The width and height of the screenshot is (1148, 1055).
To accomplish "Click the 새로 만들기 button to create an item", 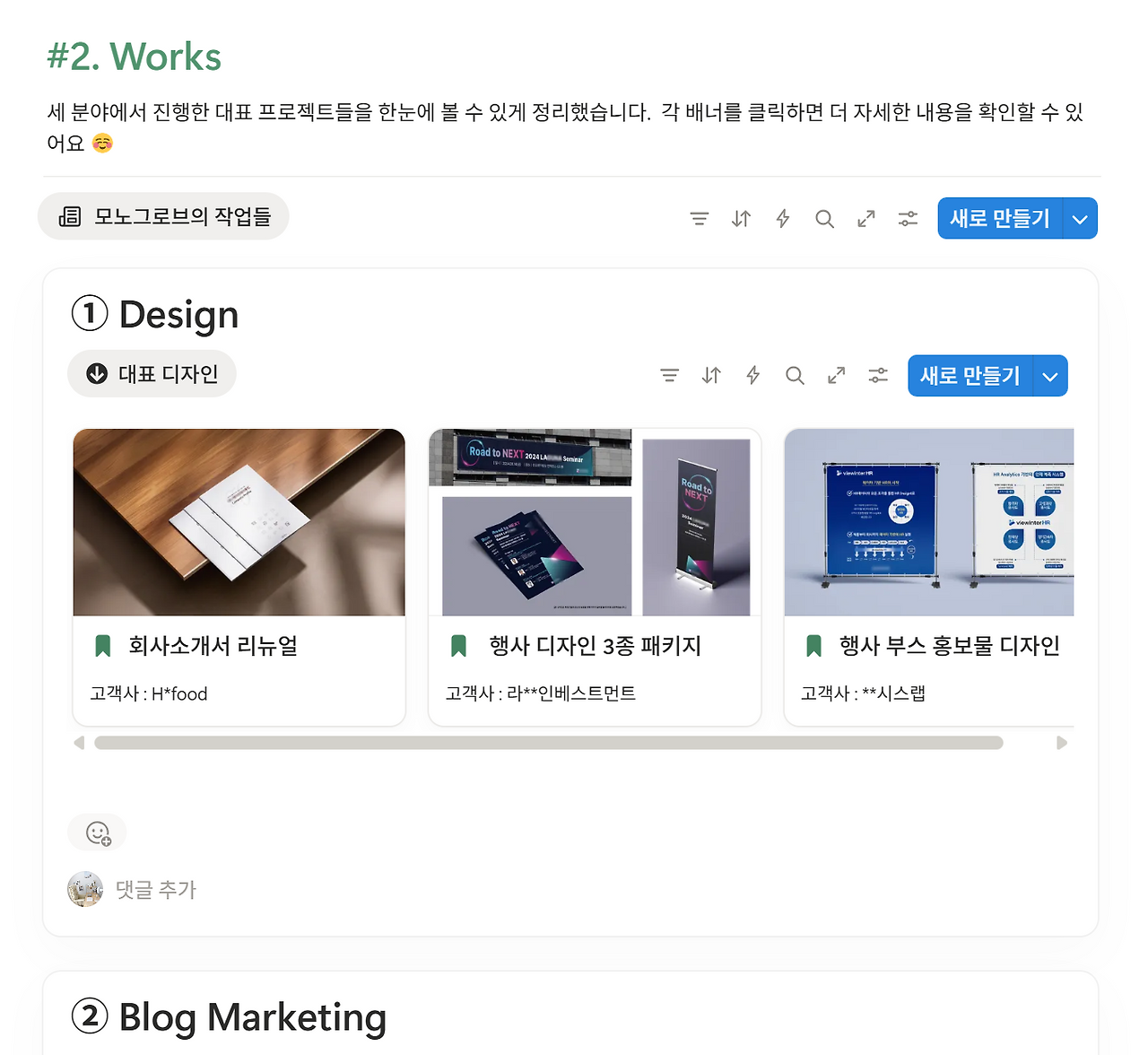I will click(x=997, y=218).
